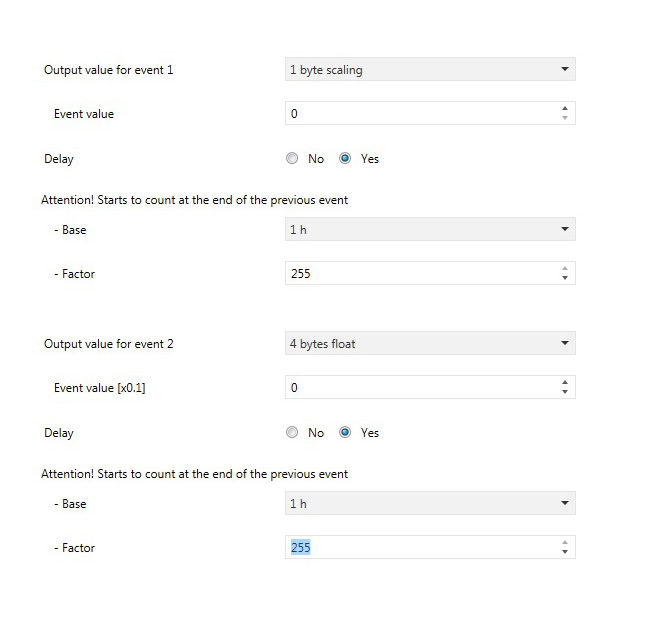Viewport: 650px width, 625px height.
Task: Click the event 1 Event value field
Action: pos(420,114)
